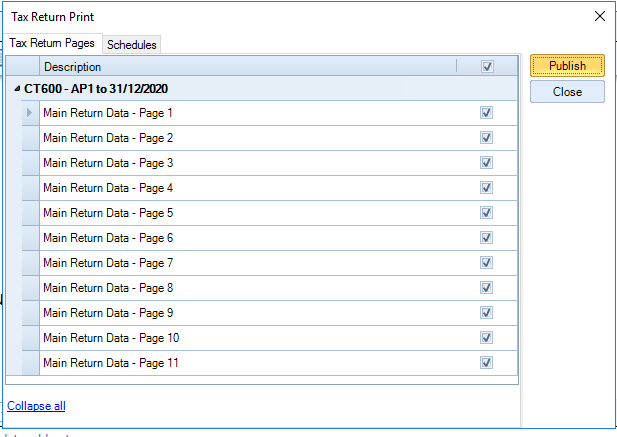This screenshot has width=617, height=437.
Task: Click the Publish button
Action: pos(567,66)
